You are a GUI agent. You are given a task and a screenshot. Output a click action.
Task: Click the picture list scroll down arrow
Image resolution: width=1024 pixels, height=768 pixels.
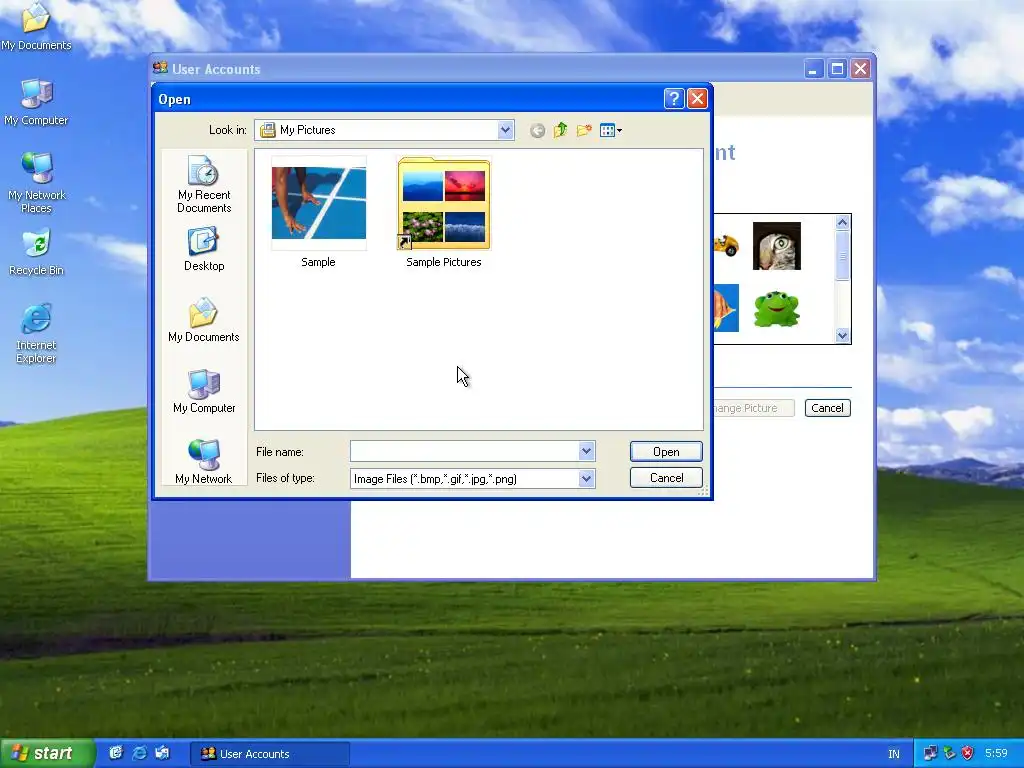pyautogui.click(x=842, y=336)
